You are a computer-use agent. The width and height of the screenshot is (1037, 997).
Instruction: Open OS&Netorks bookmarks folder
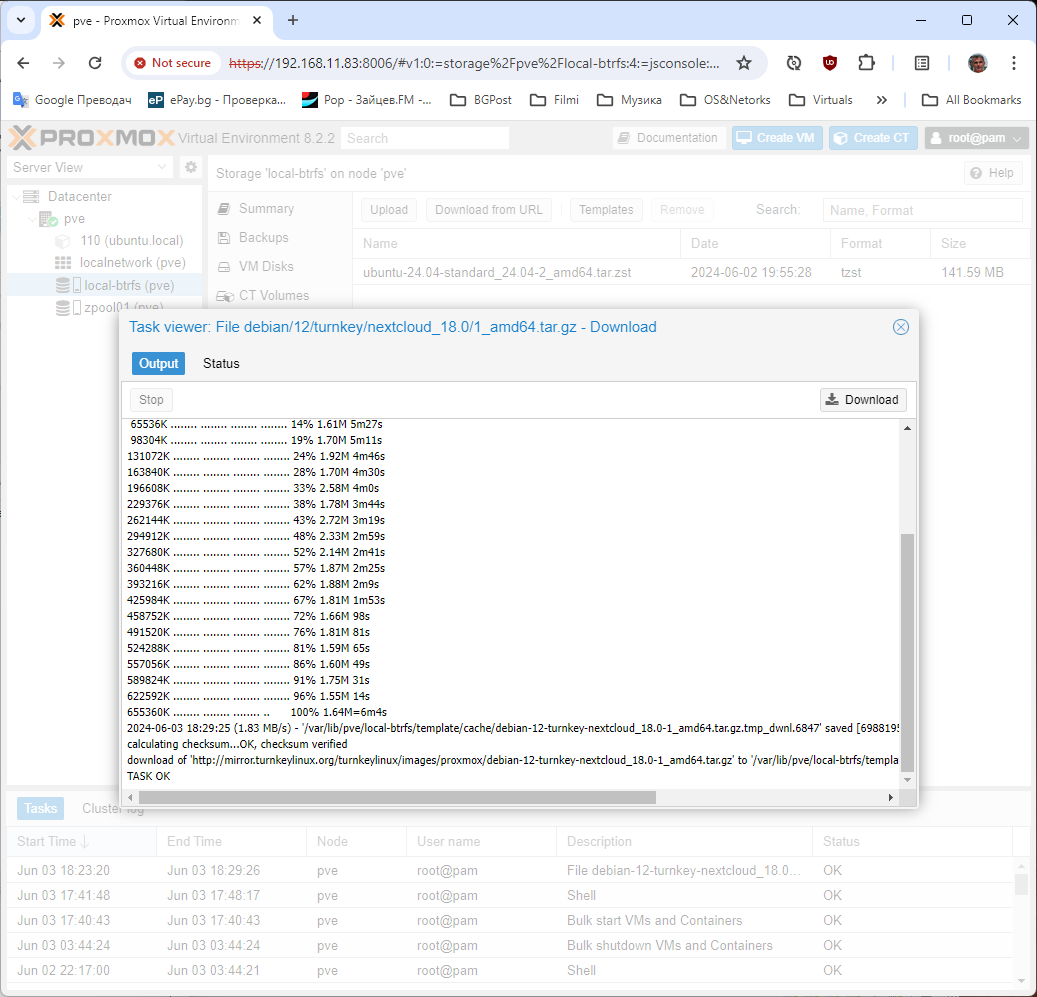(x=726, y=100)
